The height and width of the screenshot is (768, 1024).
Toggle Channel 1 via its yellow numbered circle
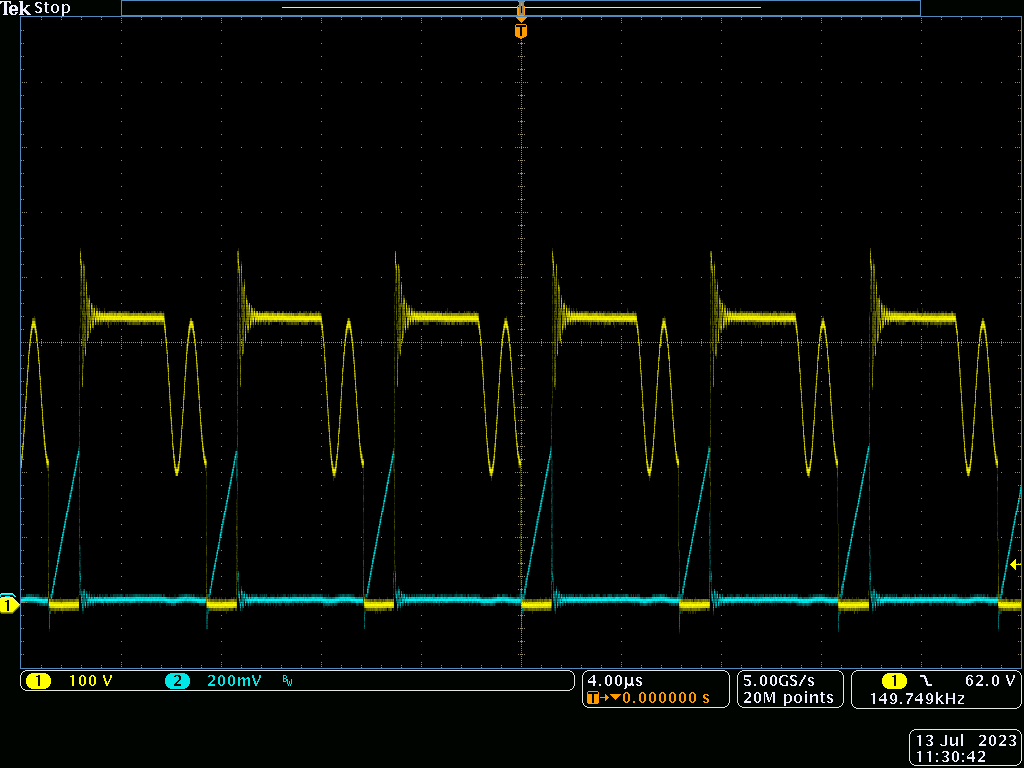40,680
